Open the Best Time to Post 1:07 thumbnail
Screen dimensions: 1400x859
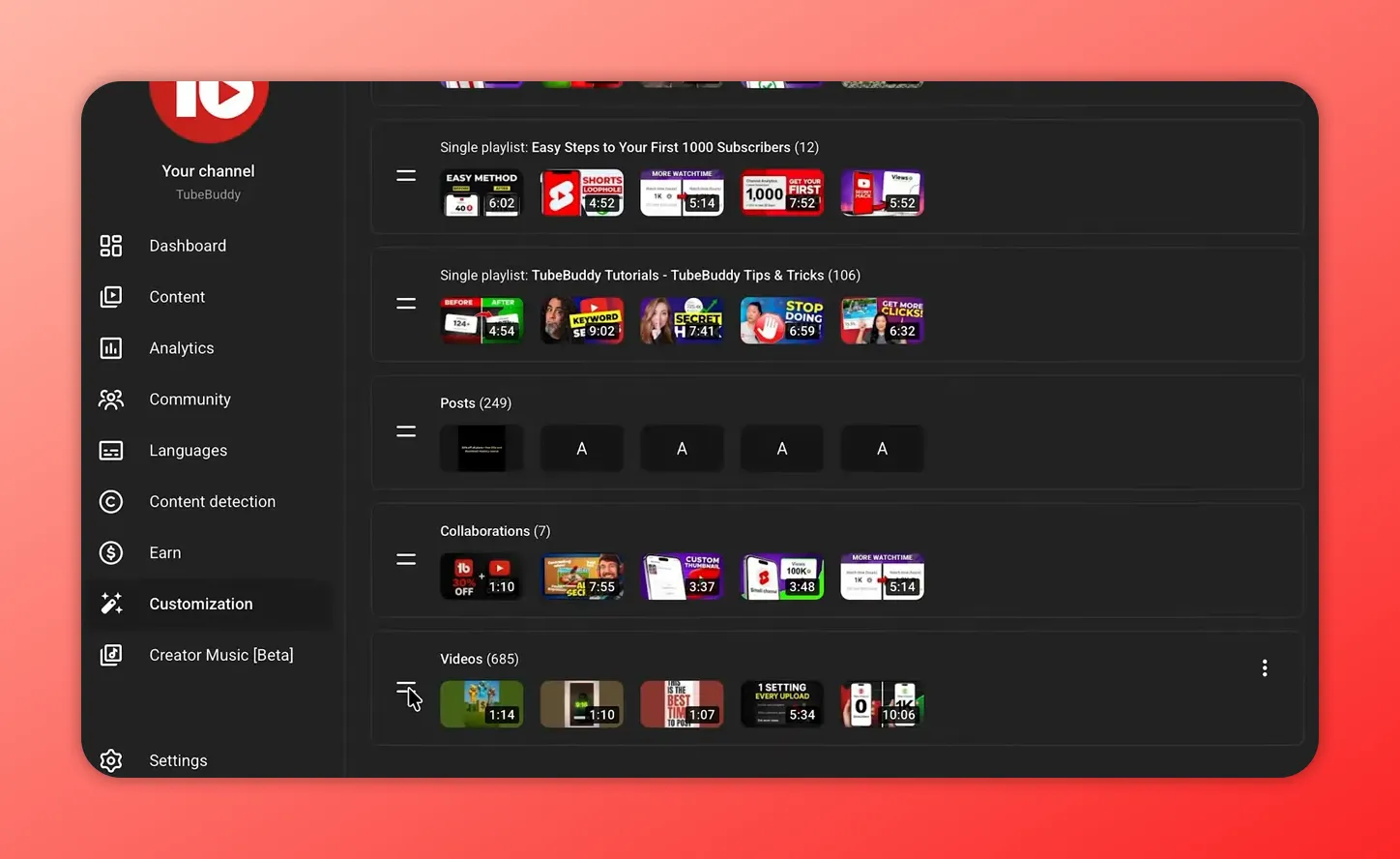(x=682, y=704)
